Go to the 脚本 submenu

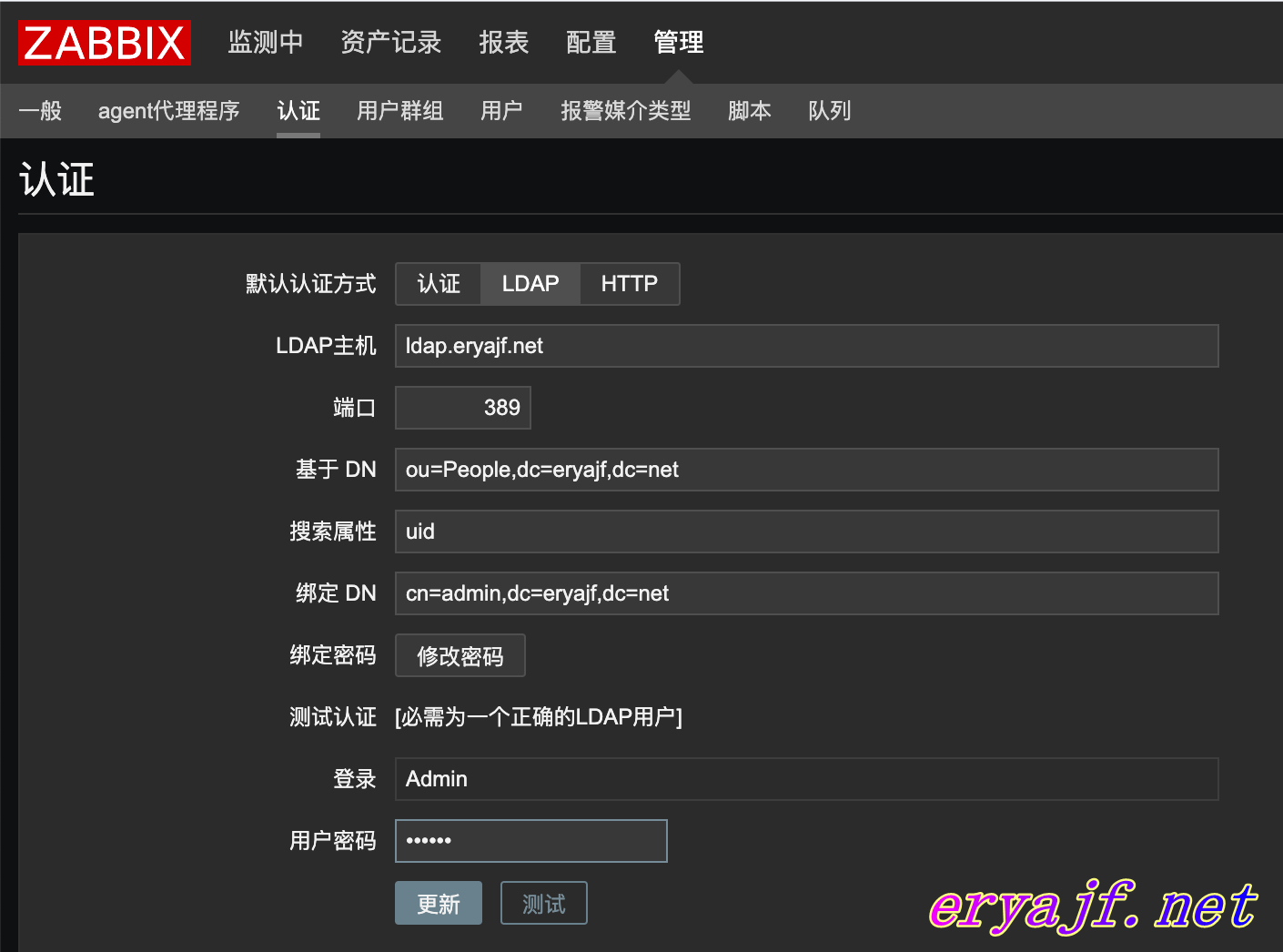click(x=750, y=111)
